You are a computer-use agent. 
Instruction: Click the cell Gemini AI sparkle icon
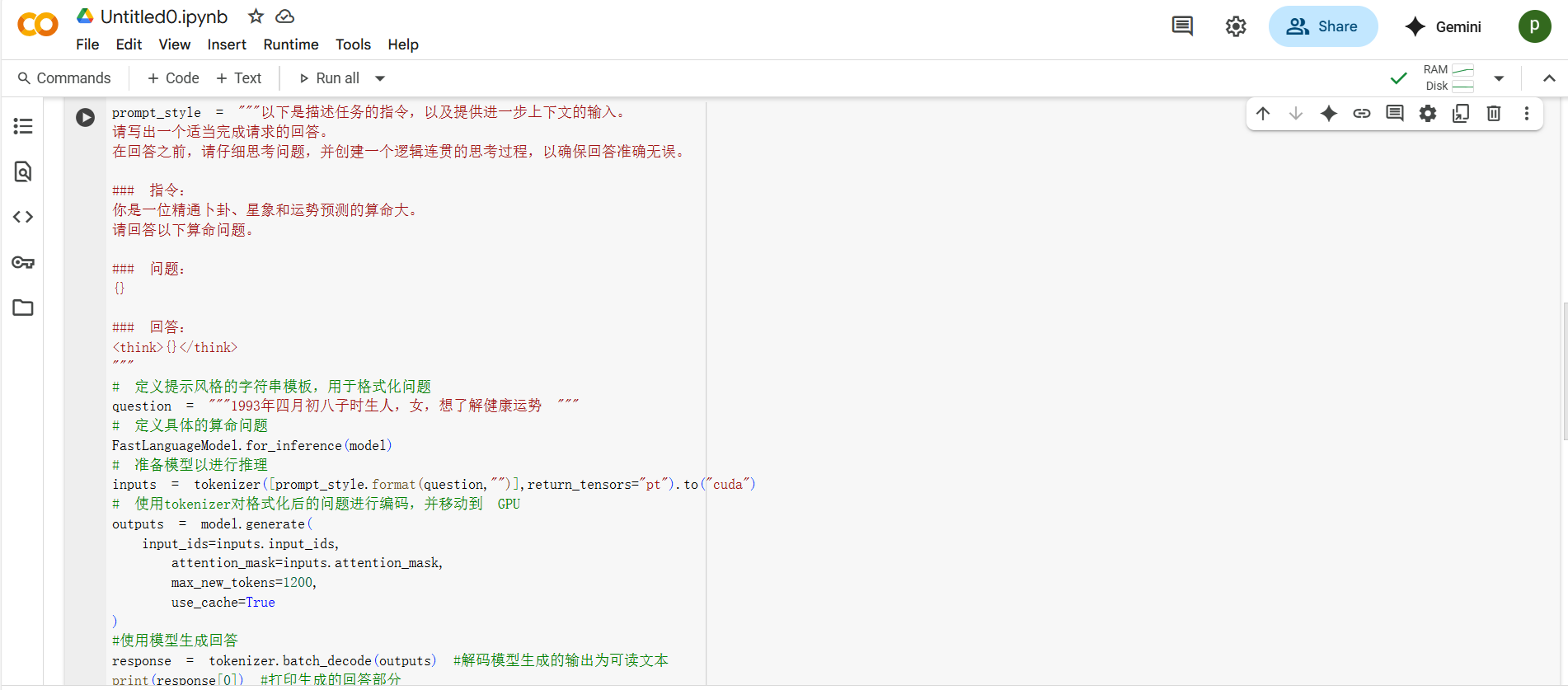click(1329, 114)
